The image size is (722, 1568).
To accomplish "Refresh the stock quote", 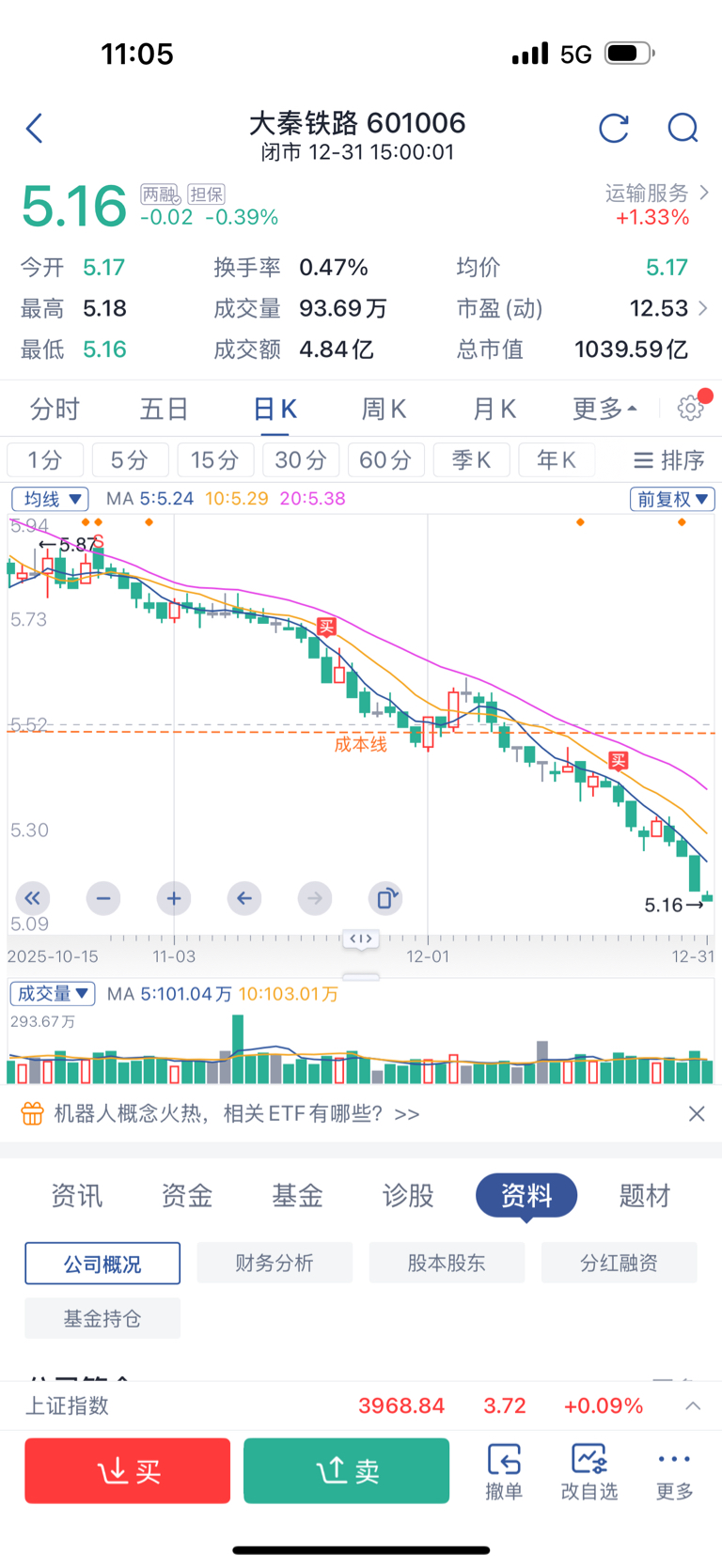I will pos(614,128).
